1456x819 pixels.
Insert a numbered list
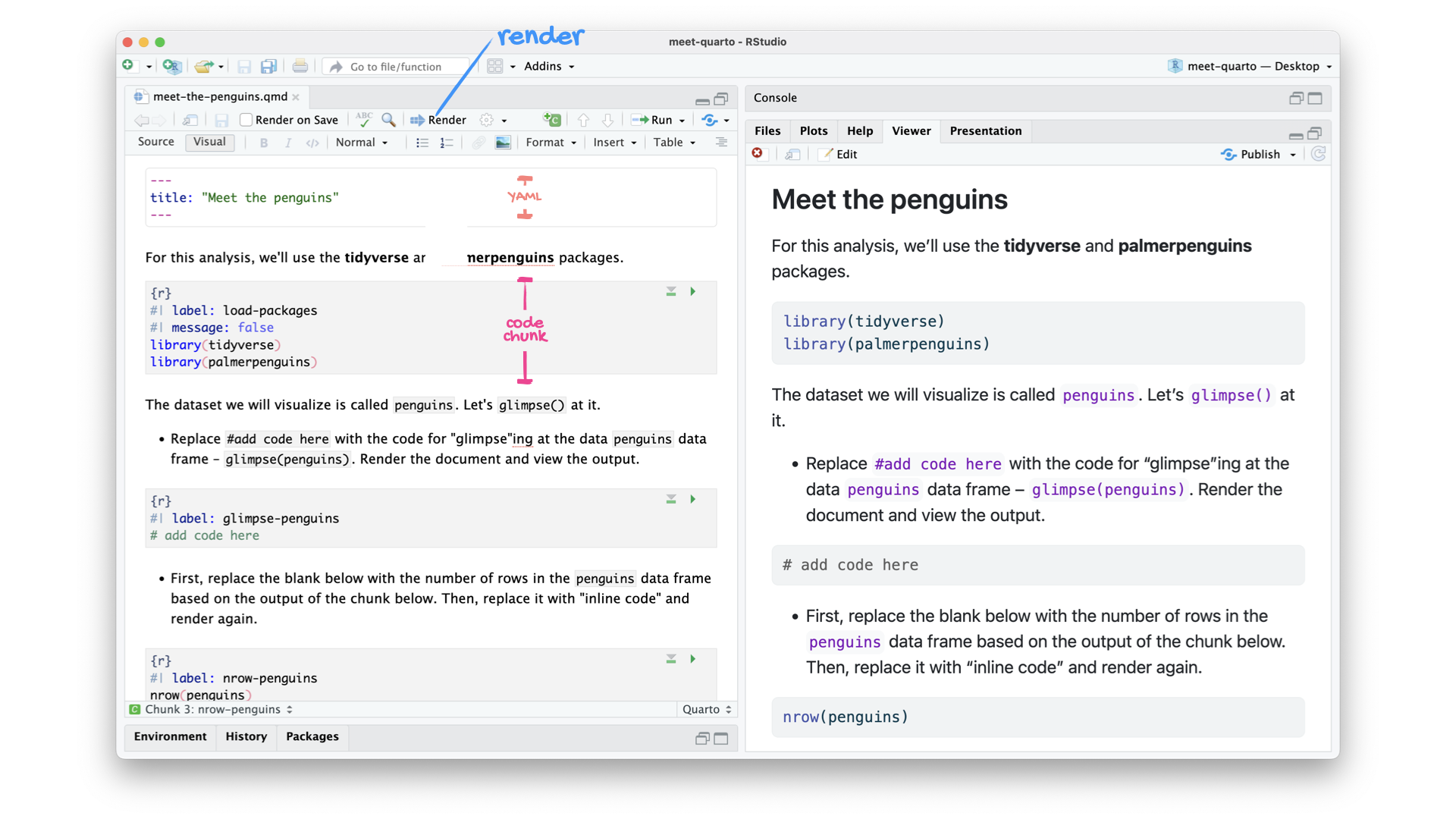click(x=447, y=143)
